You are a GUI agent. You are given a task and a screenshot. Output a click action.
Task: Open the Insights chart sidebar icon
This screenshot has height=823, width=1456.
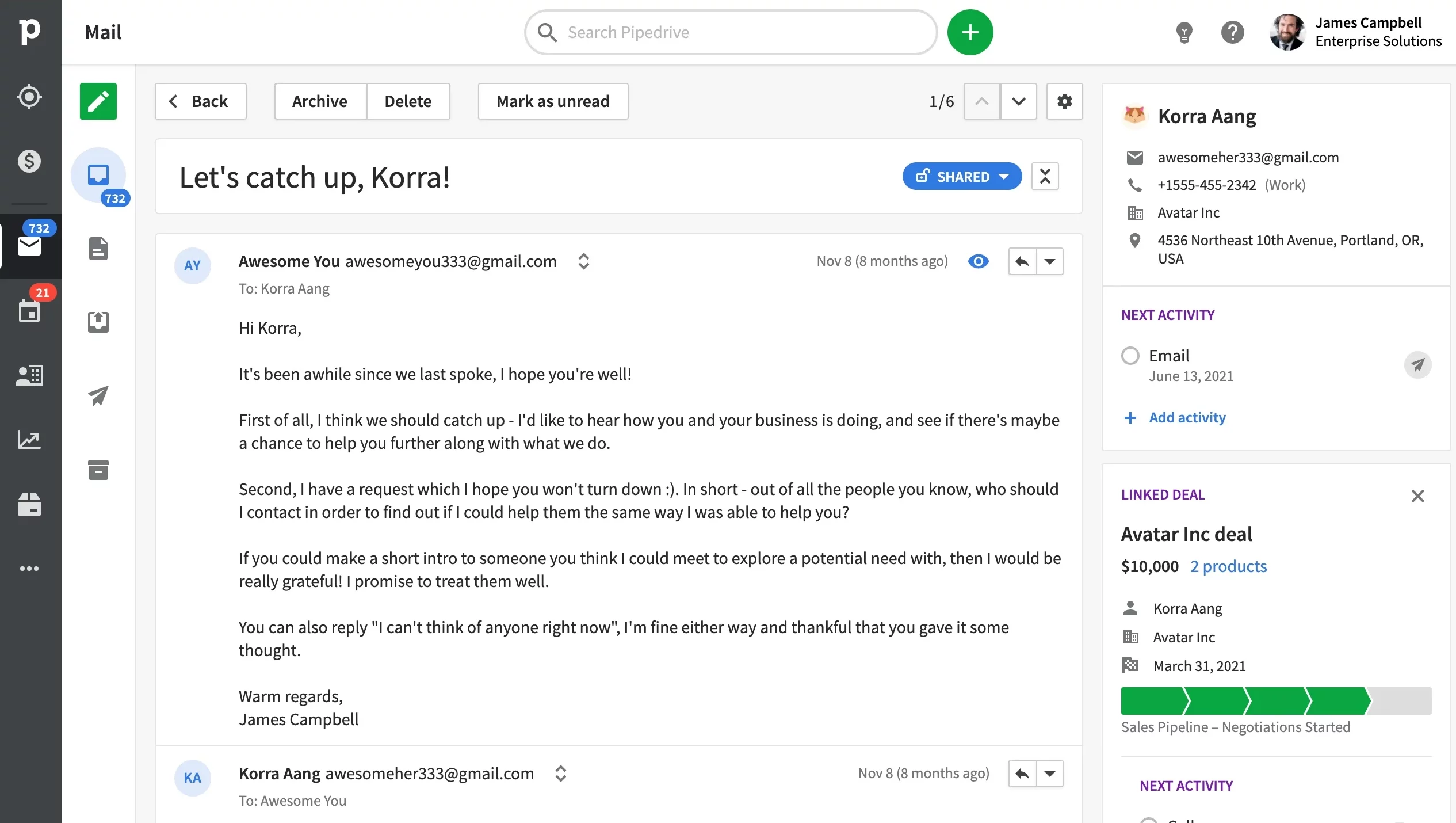pos(29,440)
